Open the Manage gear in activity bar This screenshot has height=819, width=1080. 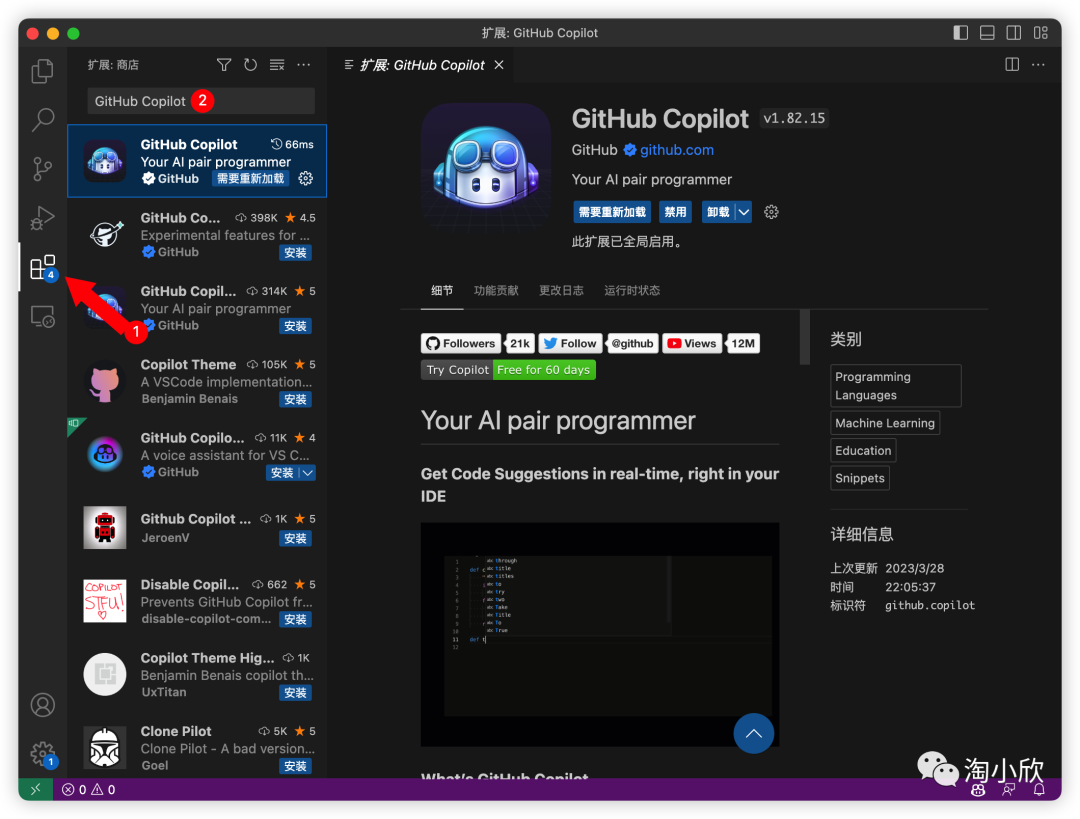[43, 754]
